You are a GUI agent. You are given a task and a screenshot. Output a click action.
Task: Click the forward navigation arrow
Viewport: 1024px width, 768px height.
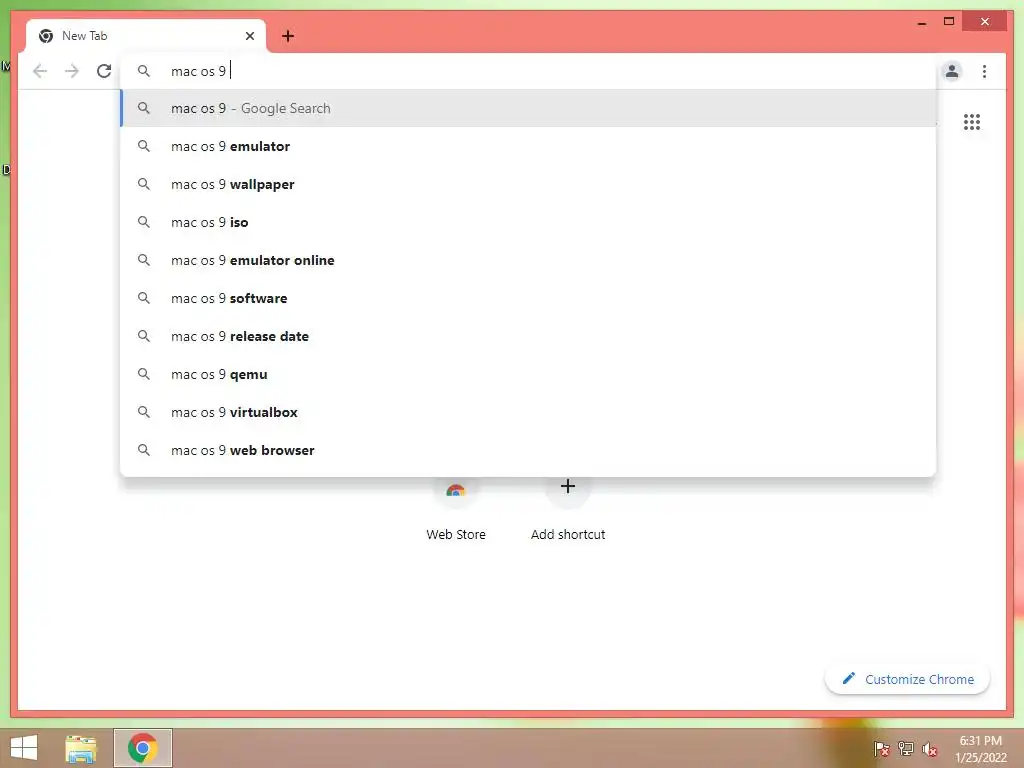click(x=72, y=71)
